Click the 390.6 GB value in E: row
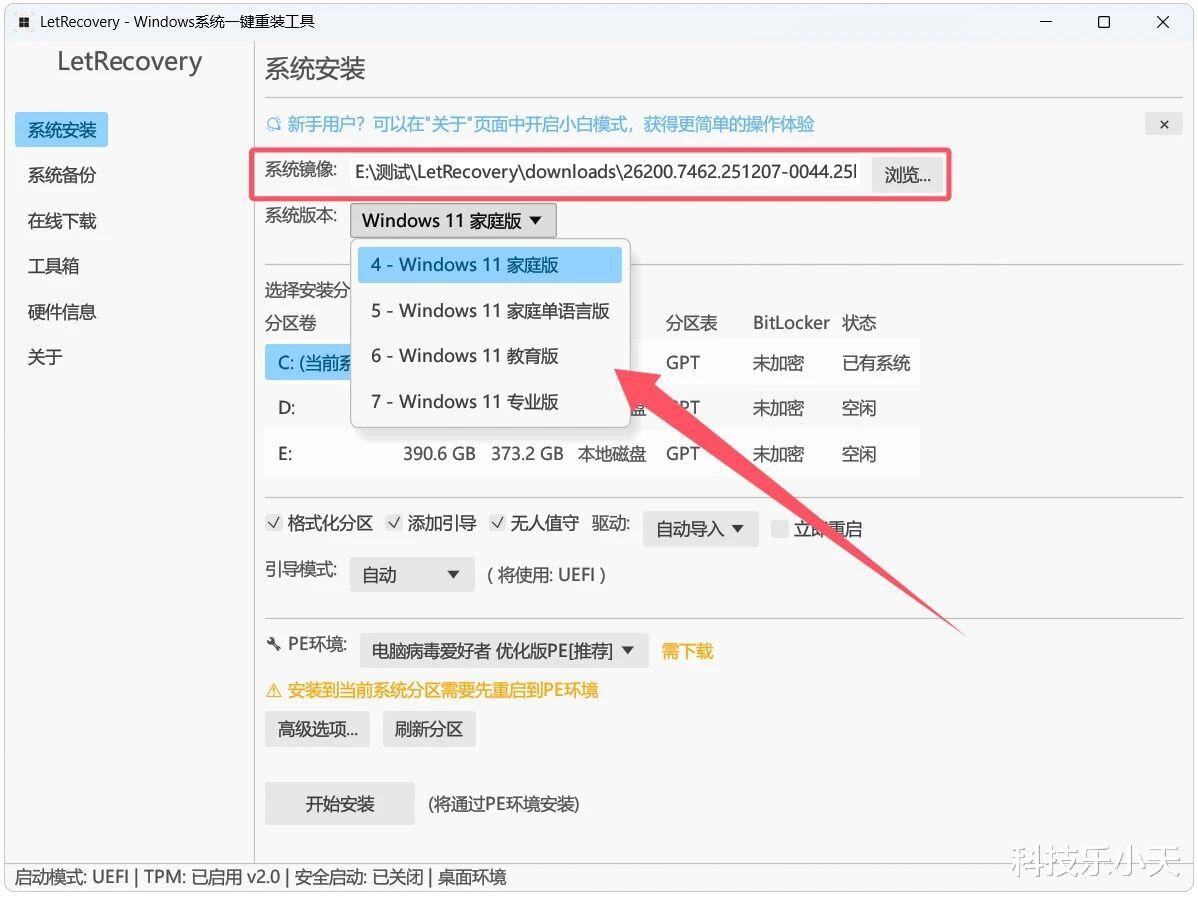The height and width of the screenshot is (900, 1198). pyautogui.click(x=439, y=454)
